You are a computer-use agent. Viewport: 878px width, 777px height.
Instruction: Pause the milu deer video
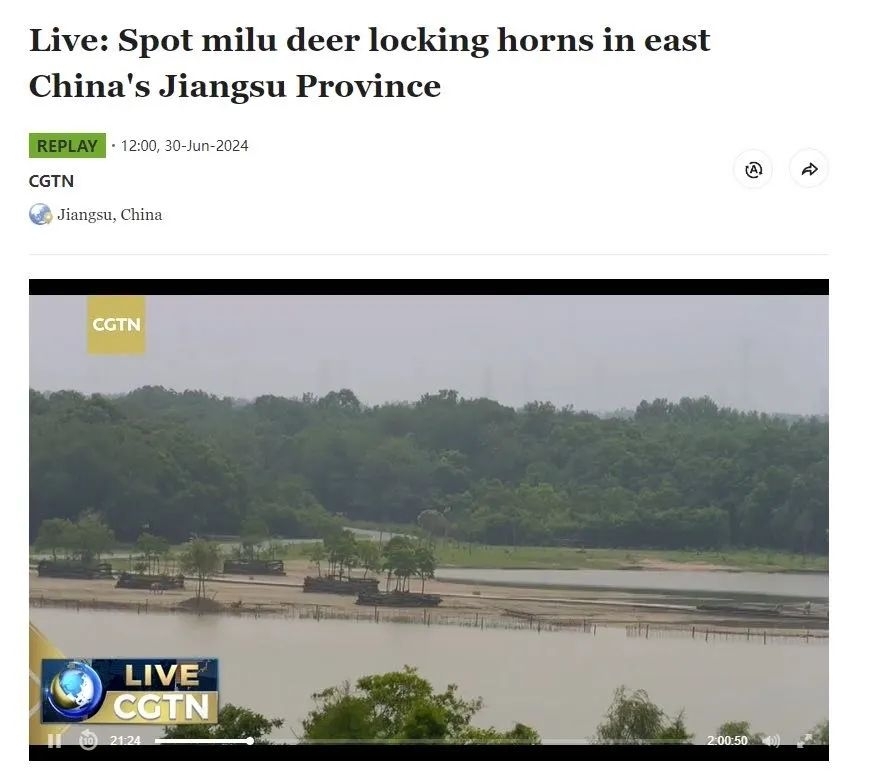(54, 741)
